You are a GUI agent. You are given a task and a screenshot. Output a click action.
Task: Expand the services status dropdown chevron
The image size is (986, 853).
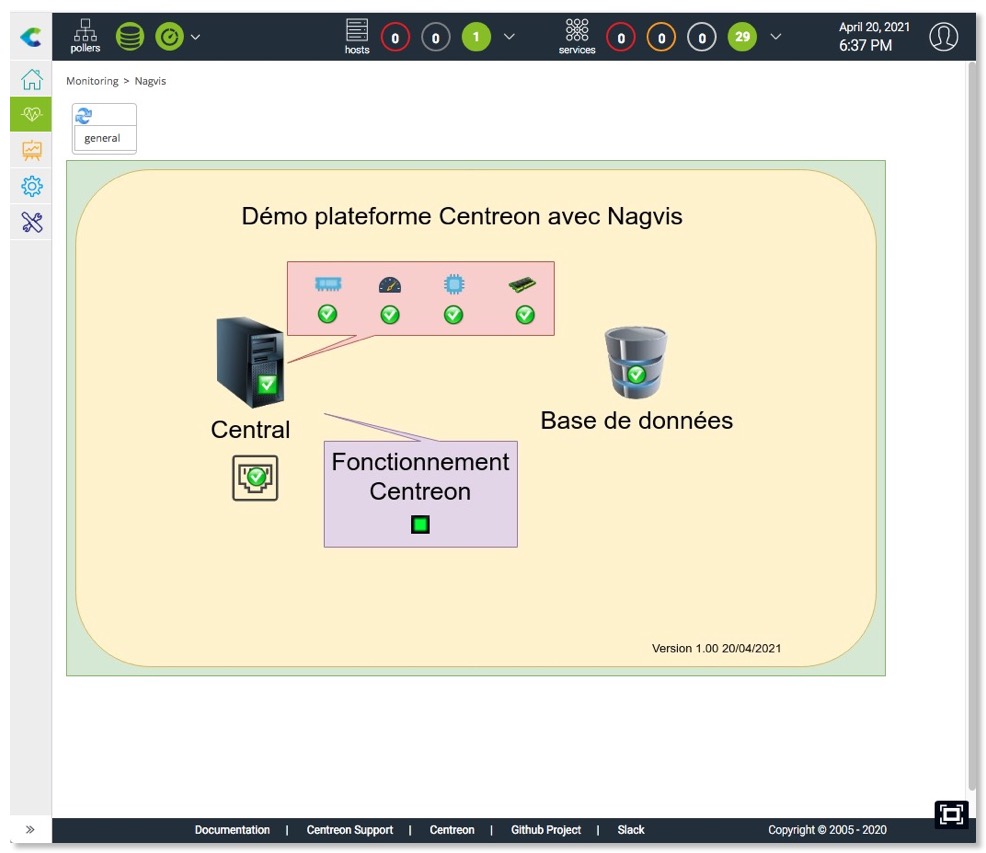(775, 36)
